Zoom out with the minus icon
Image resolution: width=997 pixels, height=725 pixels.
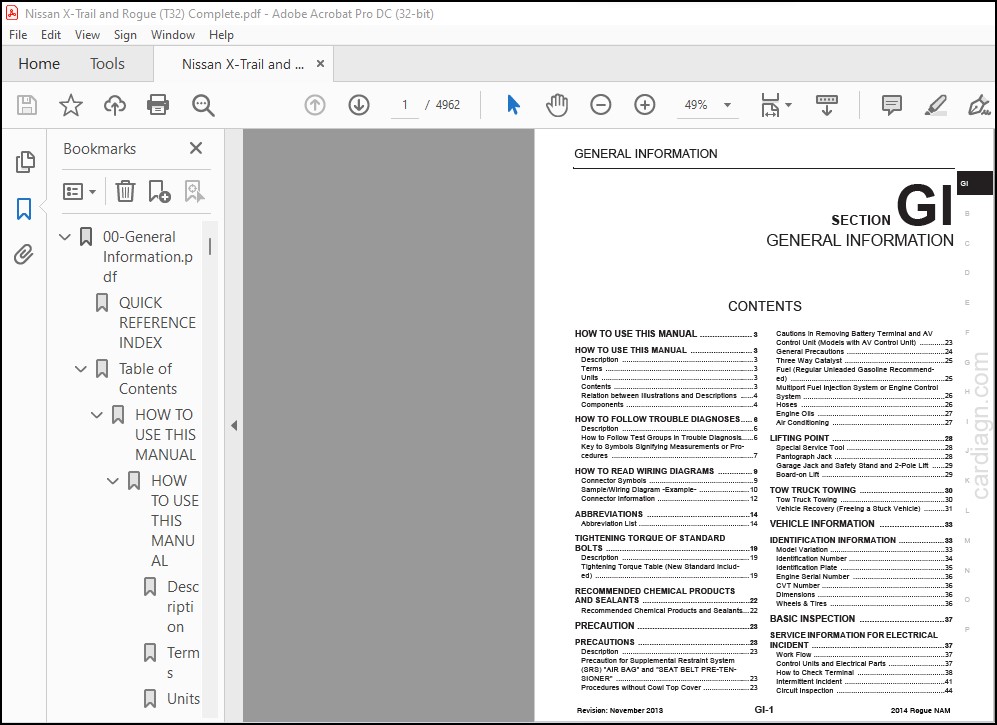(600, 105)
